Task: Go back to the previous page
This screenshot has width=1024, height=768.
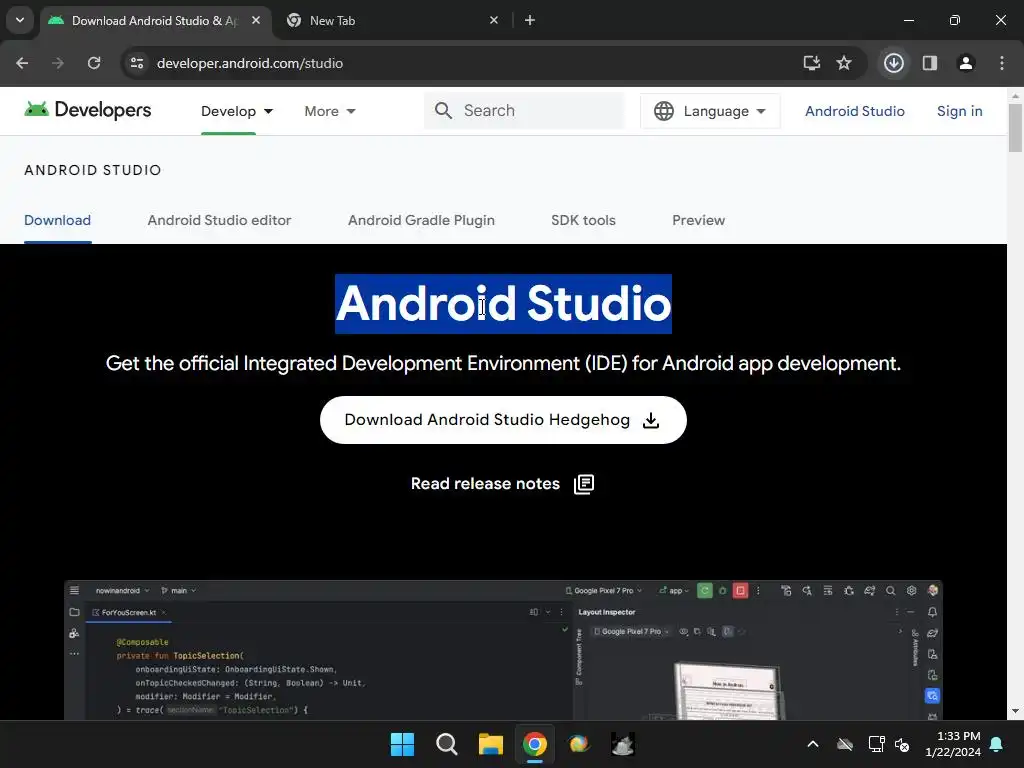Action: (x=22, y=63)
